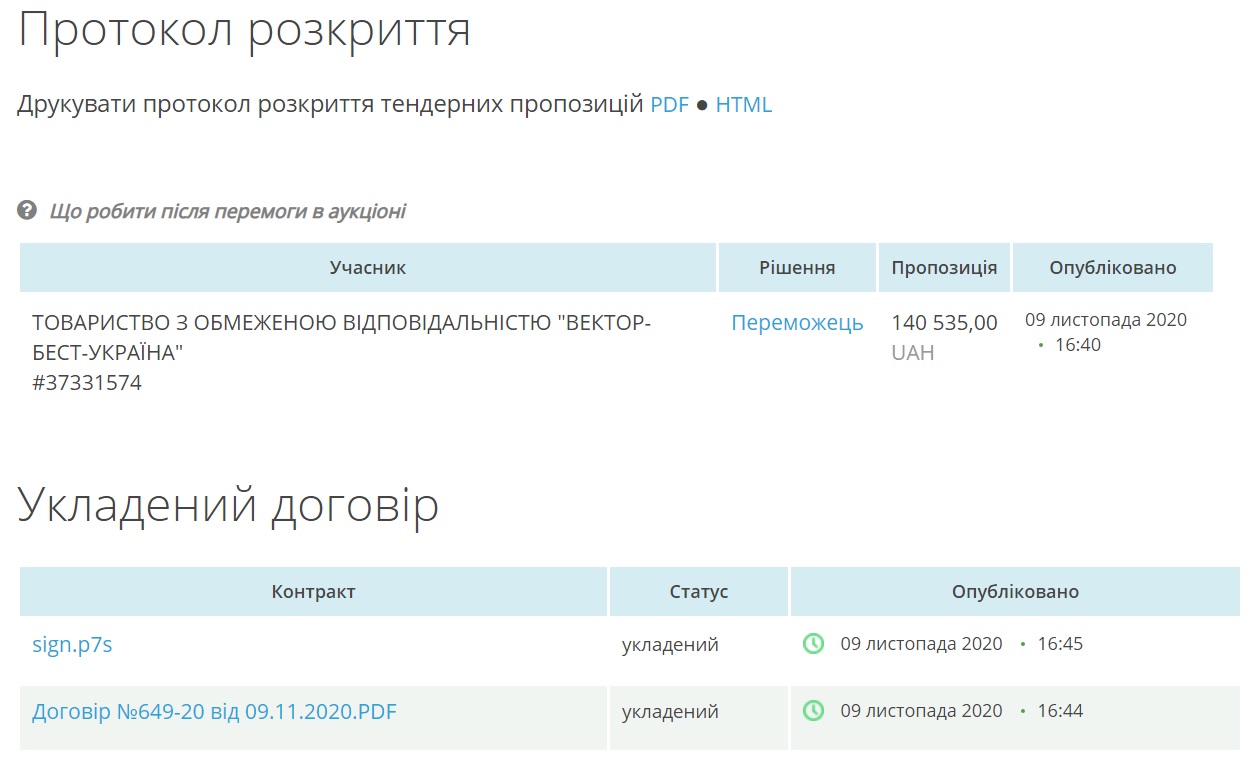1253x779 pixels.
Task: Click the question mark help icon
Action: [x=27, y=211]
